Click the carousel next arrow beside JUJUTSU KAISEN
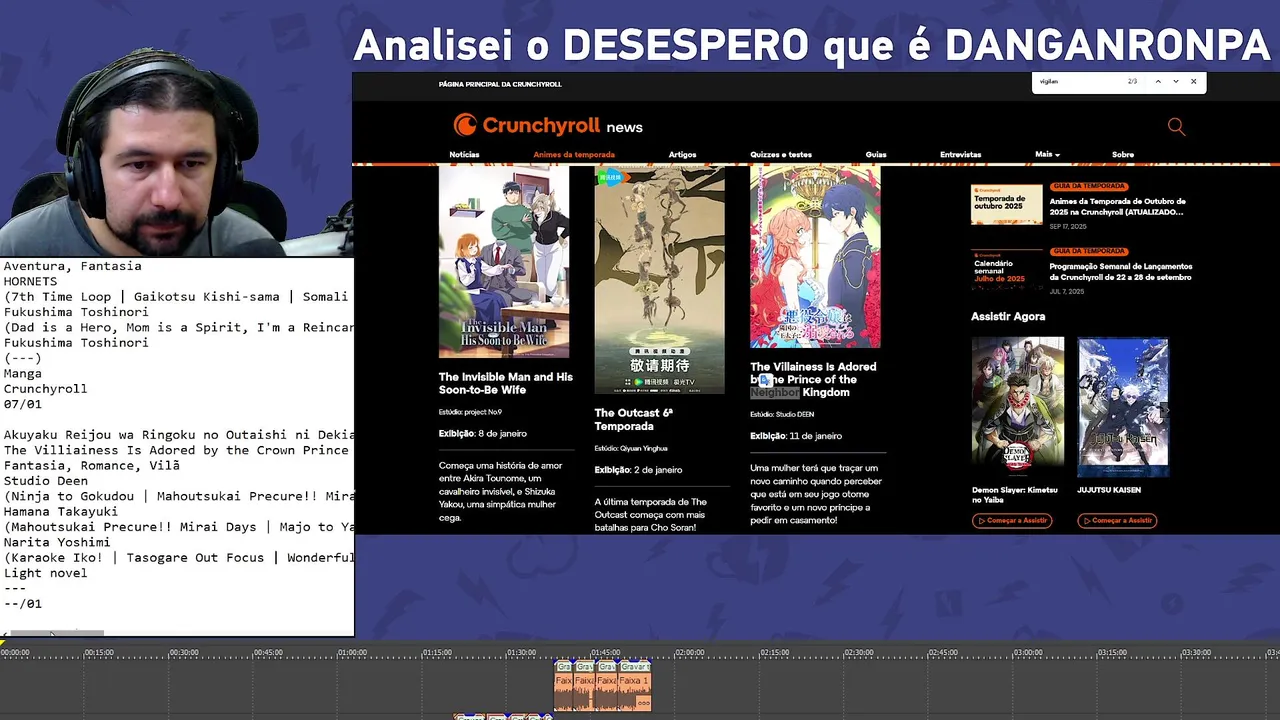1280x720 pixels. click(x=1162, y=410)
